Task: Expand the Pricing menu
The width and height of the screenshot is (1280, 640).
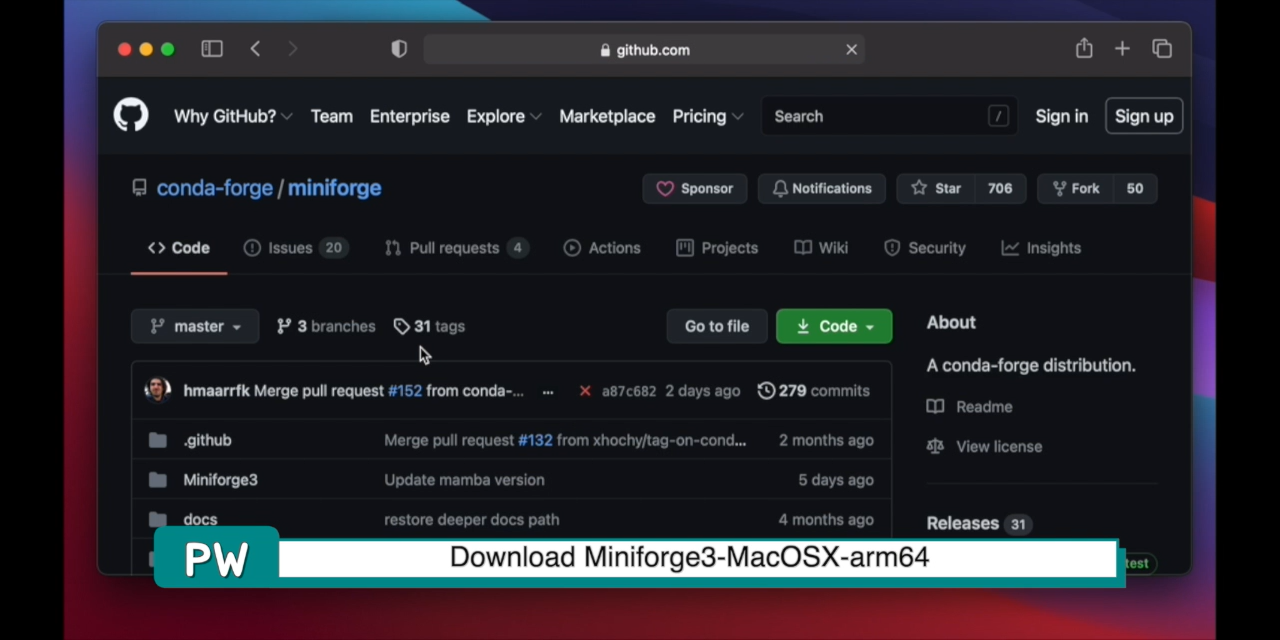Action: pyautogui.click(x=708, y=116)
